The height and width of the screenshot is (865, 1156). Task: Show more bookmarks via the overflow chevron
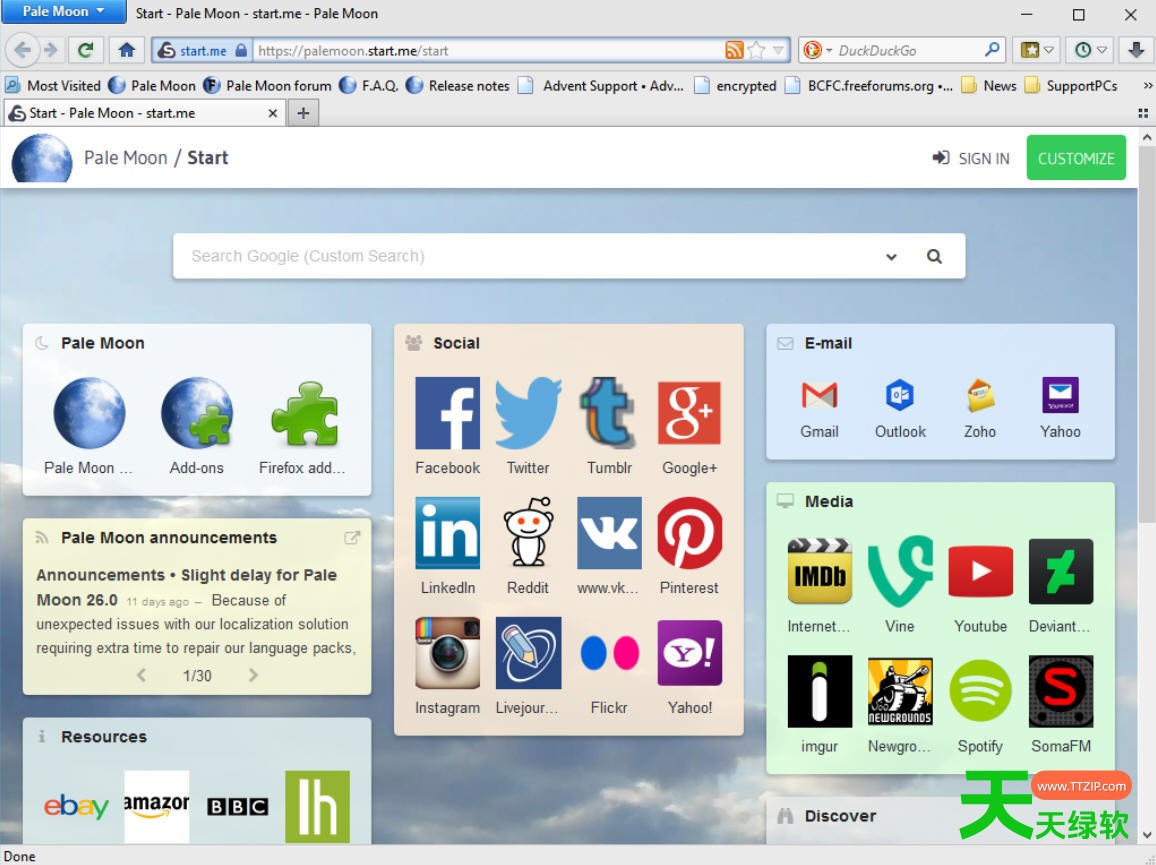tap(1147, 86)
